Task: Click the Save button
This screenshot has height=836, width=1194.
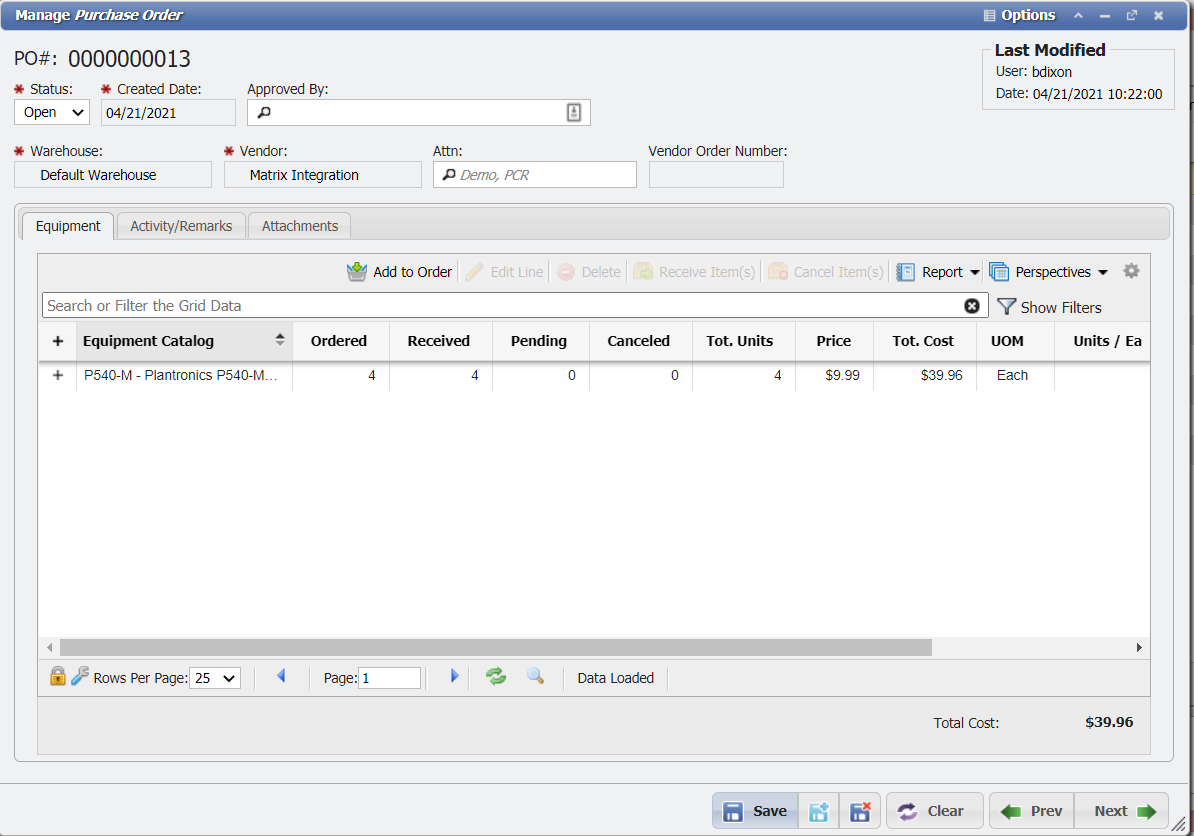Action: pyautogui.click(x=755, y=811)
